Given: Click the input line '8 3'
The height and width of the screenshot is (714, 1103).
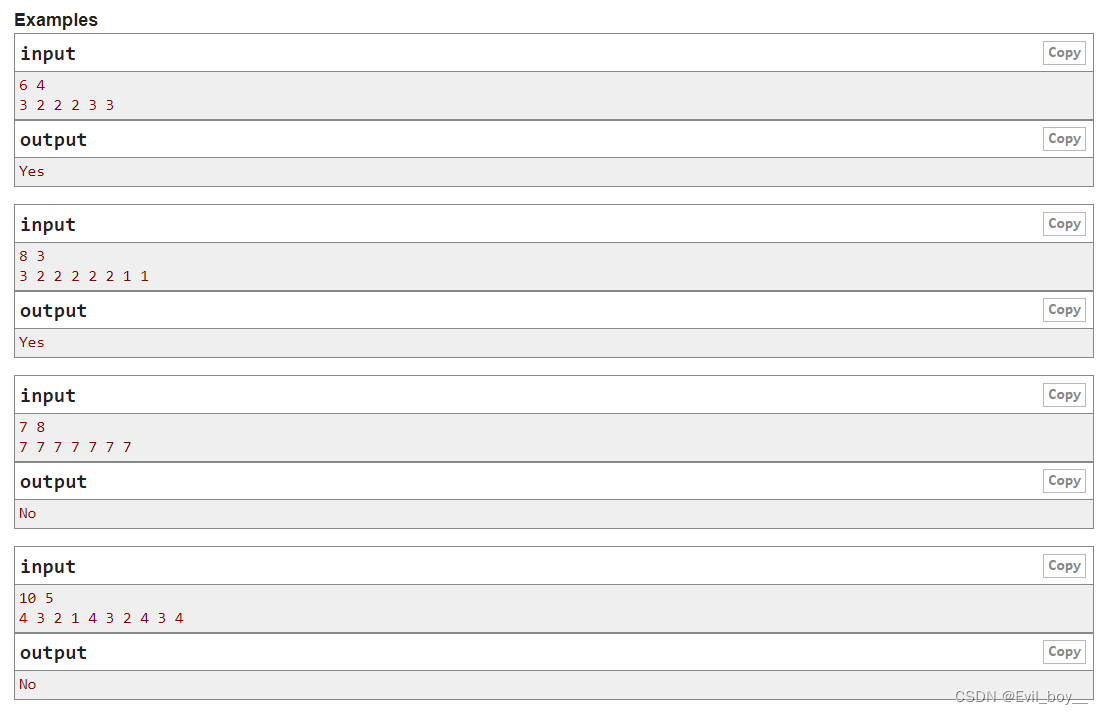Looking at the screenshot, I should tap(30, 256).
